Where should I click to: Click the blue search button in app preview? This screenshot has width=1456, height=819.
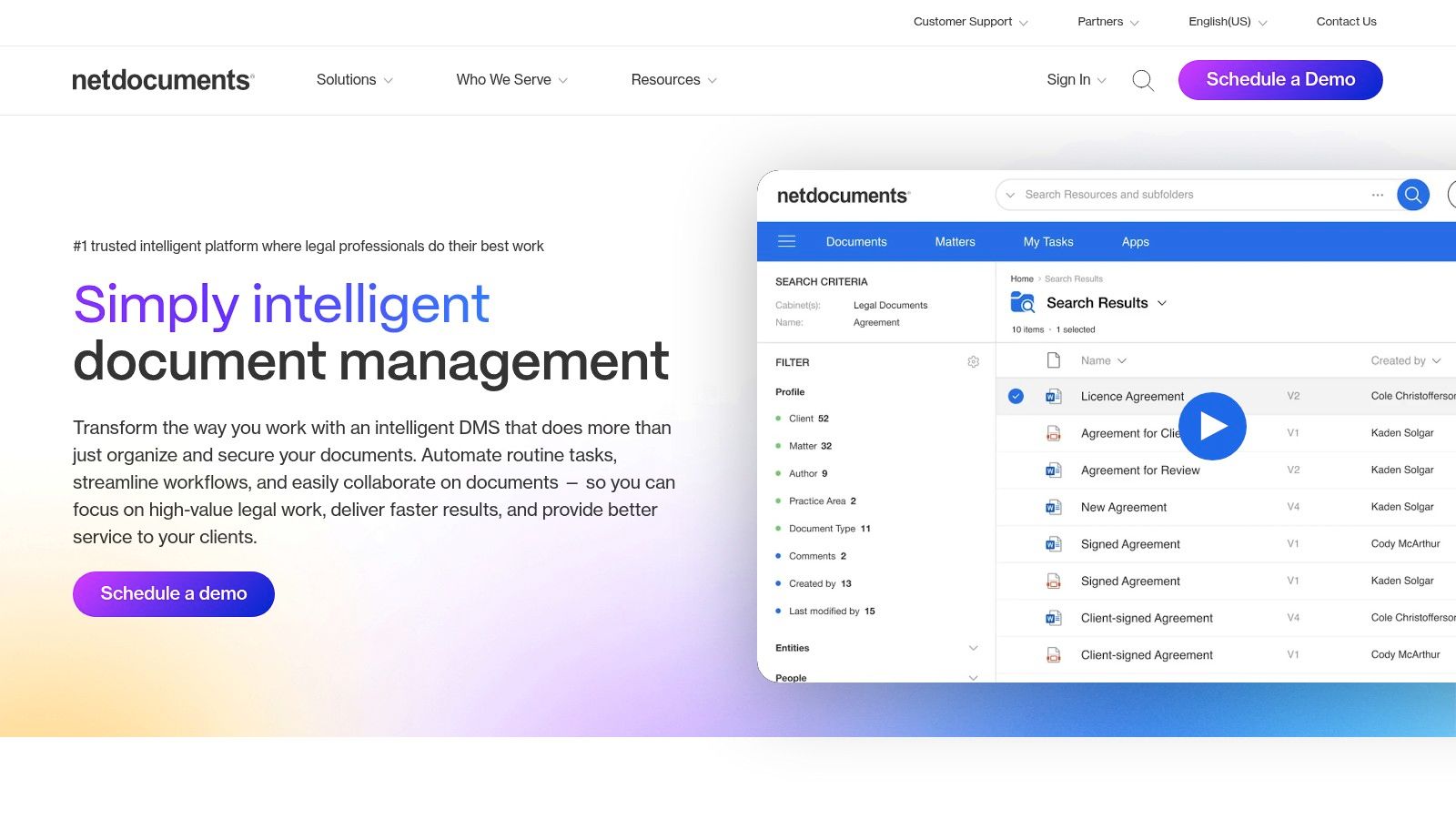pos(1412,195)
